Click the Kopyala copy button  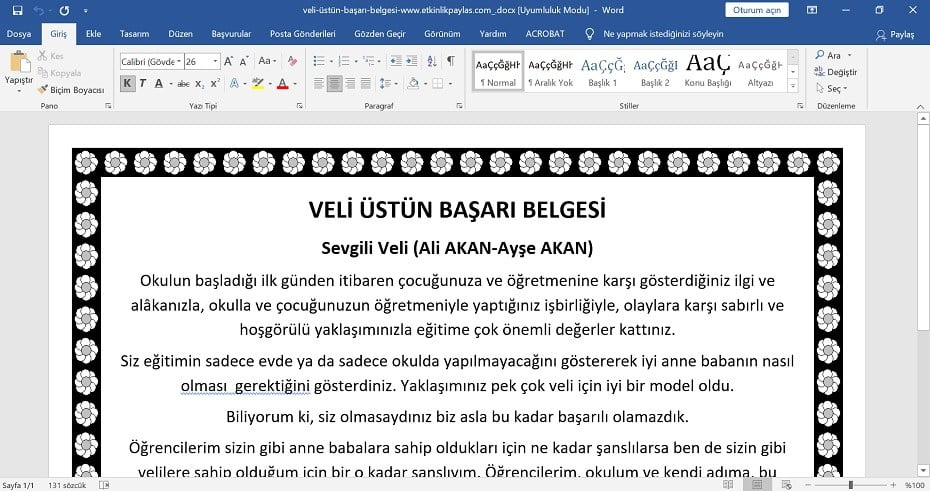pyautogui.click(x=59, y=73)
